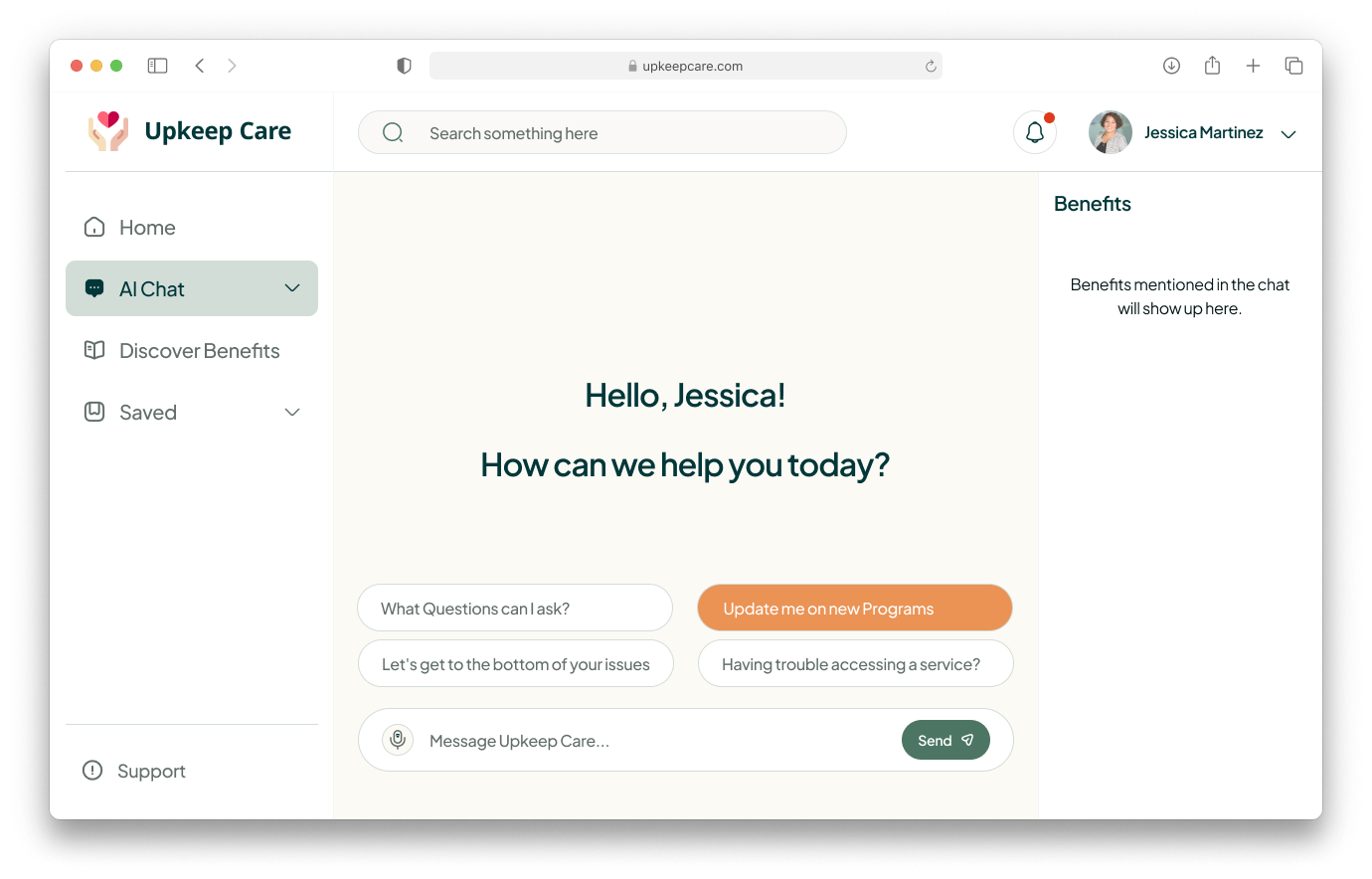Click the notification bell icon
Screen dimensions: 1372x879
point(1035,132)
